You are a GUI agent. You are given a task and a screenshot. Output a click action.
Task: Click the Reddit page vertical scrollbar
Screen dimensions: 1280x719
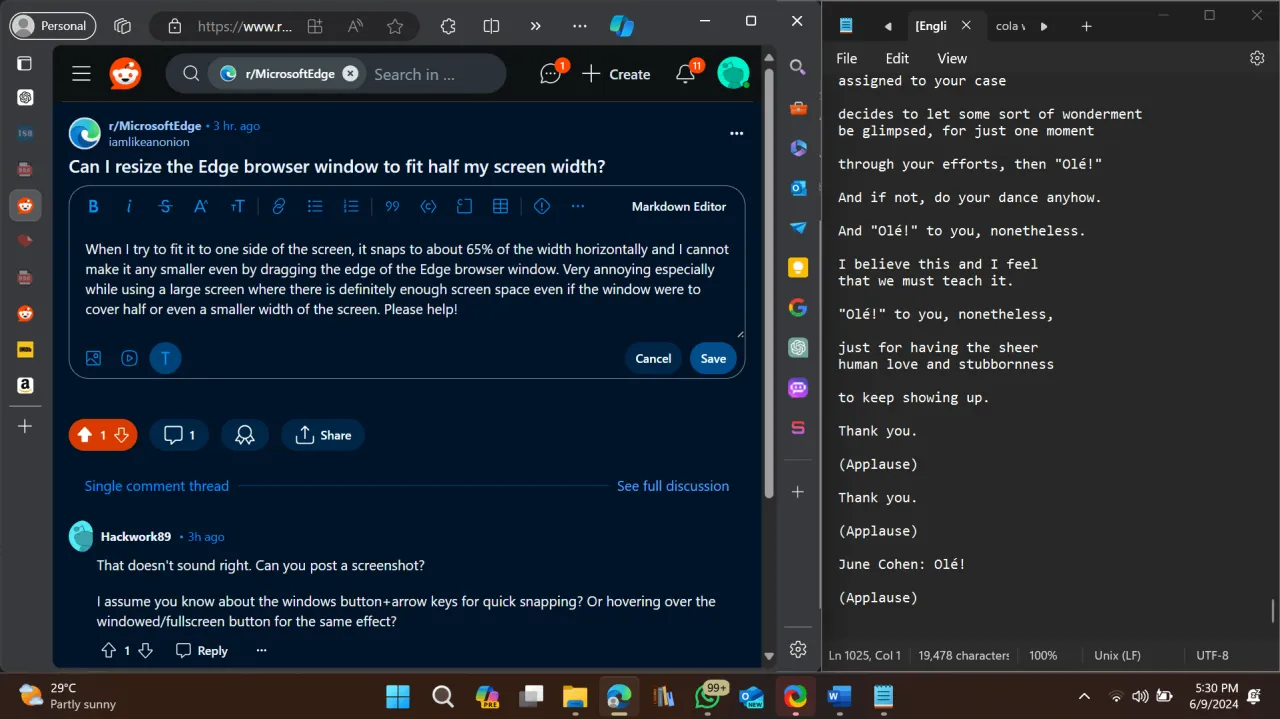(x=768, y=300)
